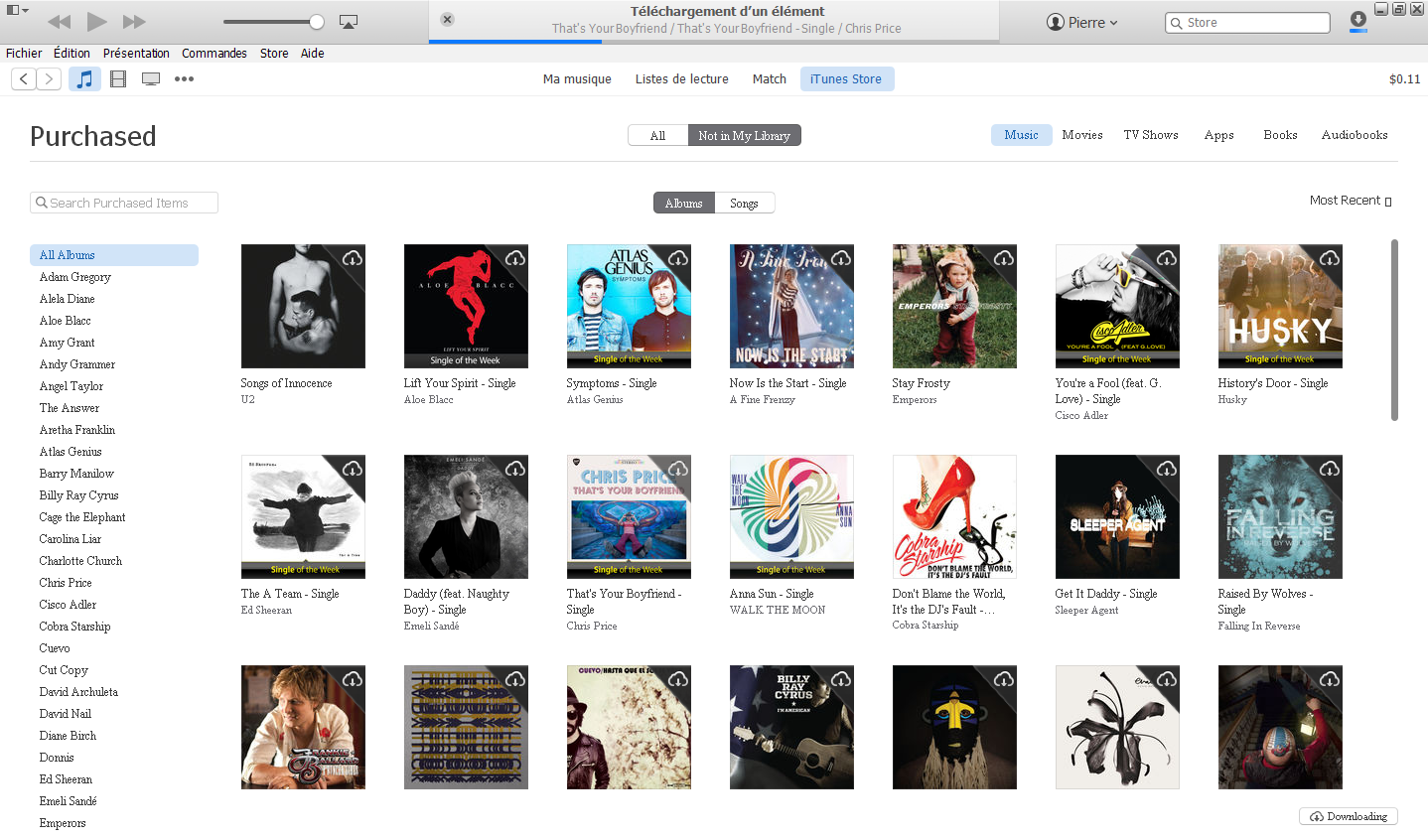
Task: Download Stay Frosty via cloud icon
Action: pos(1004,258)
